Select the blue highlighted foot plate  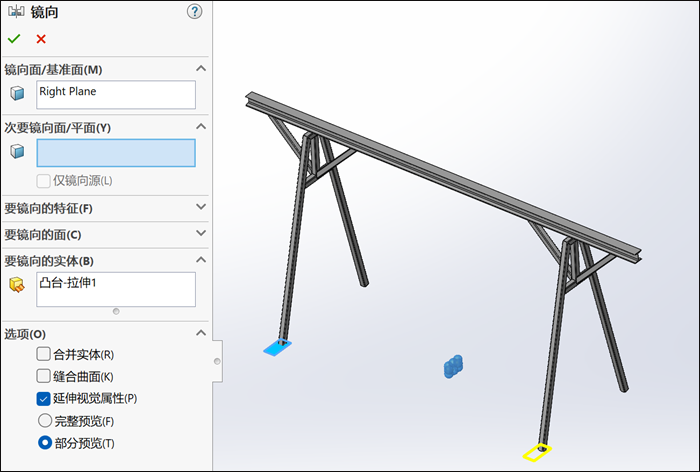click(x=277, y=347)
